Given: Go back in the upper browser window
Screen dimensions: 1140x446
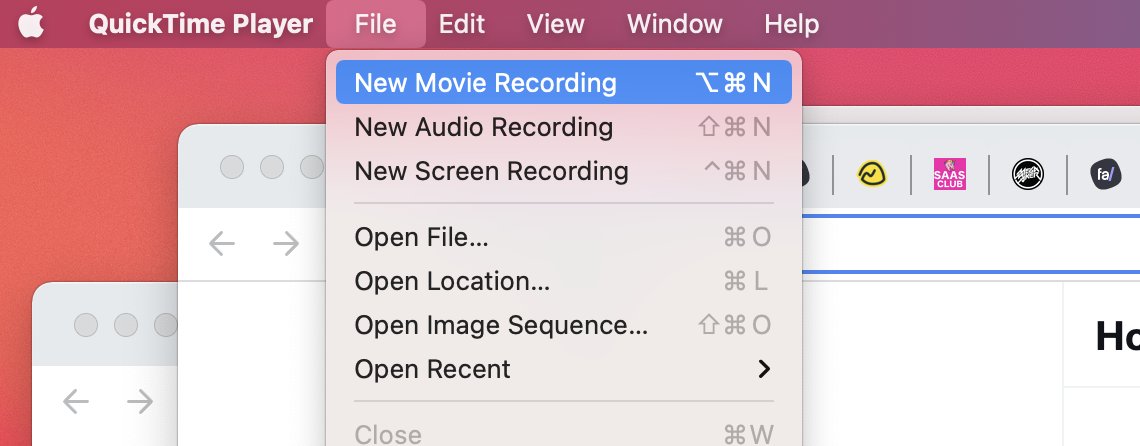Looking at the screenshot, I should point(222,243).
